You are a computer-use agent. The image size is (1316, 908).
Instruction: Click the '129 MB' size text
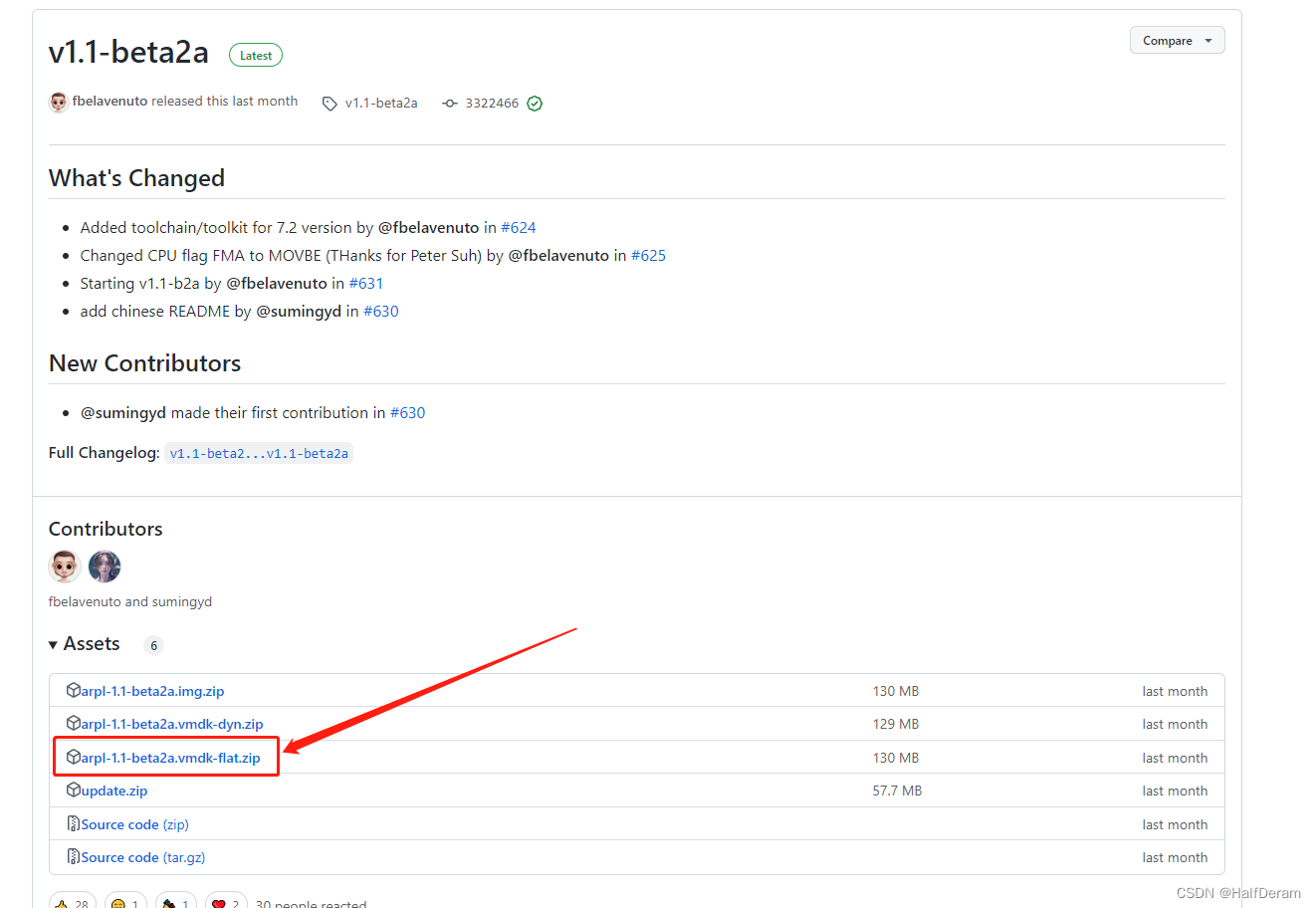tap(896, 724)
